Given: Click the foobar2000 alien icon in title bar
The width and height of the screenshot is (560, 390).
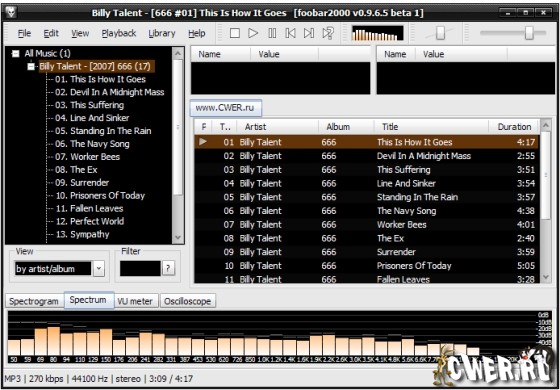Looking at the screenshot, I should 11,13.
